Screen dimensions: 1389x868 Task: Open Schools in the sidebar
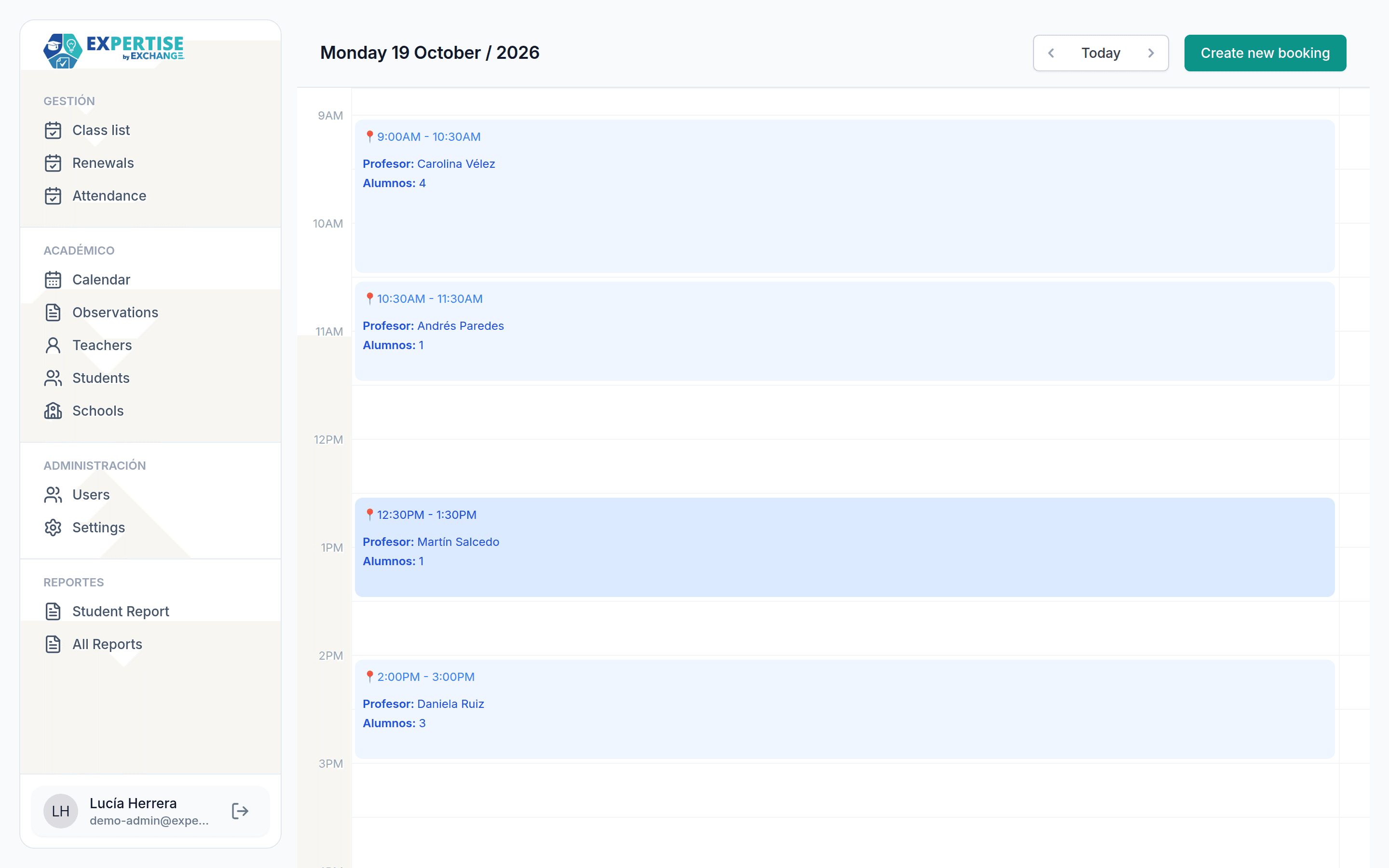coord(98,410)
